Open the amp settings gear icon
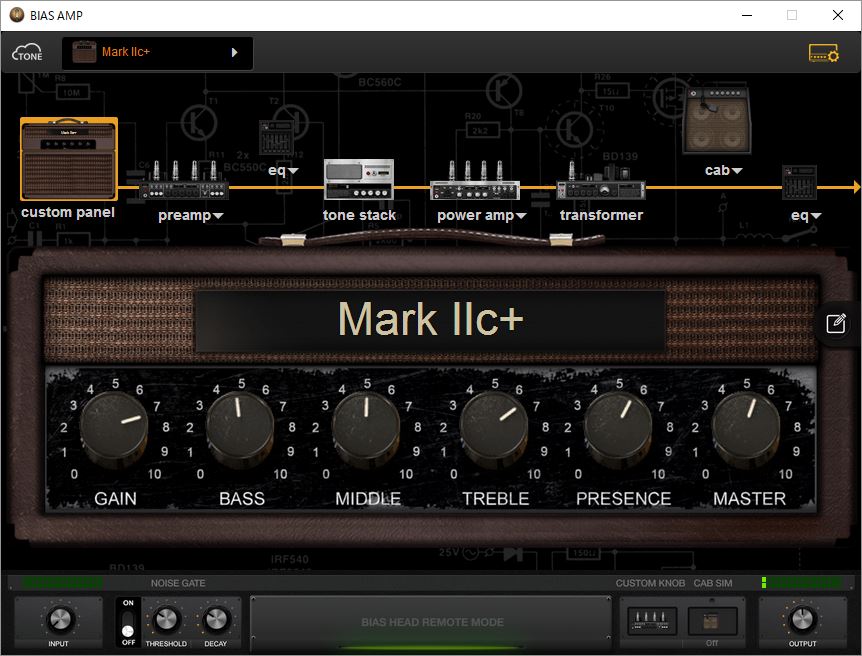The width and height of the screenshot is (862, 656). pyautogui.click(x=824, y=53)
